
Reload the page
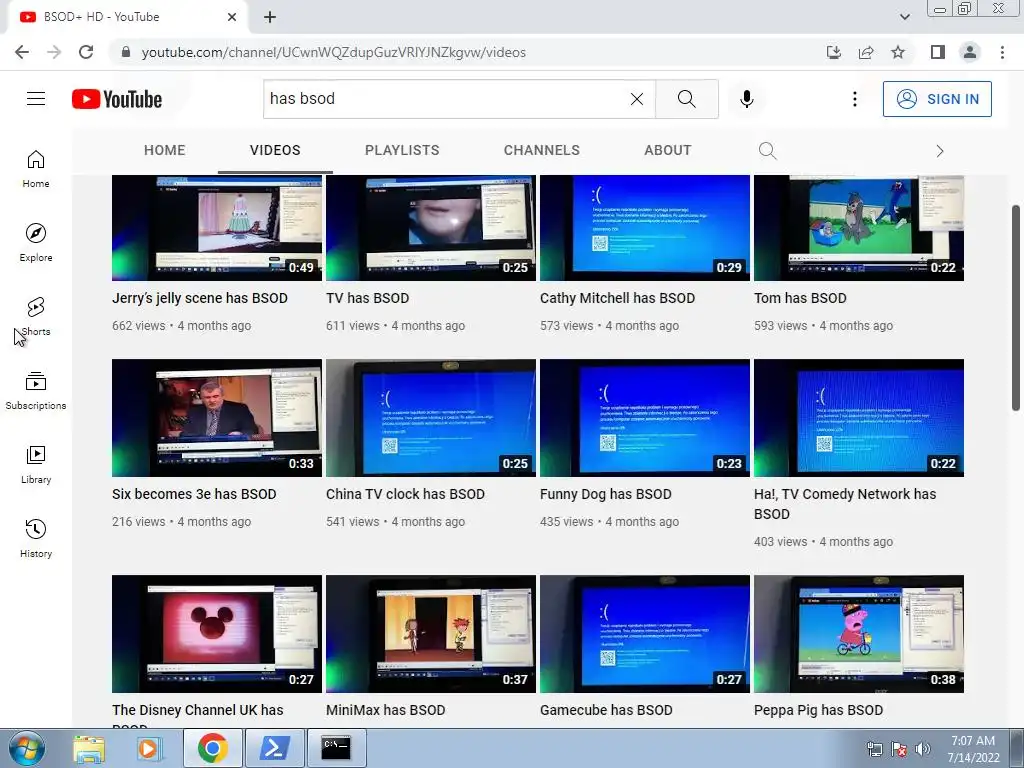coord(86,52)
